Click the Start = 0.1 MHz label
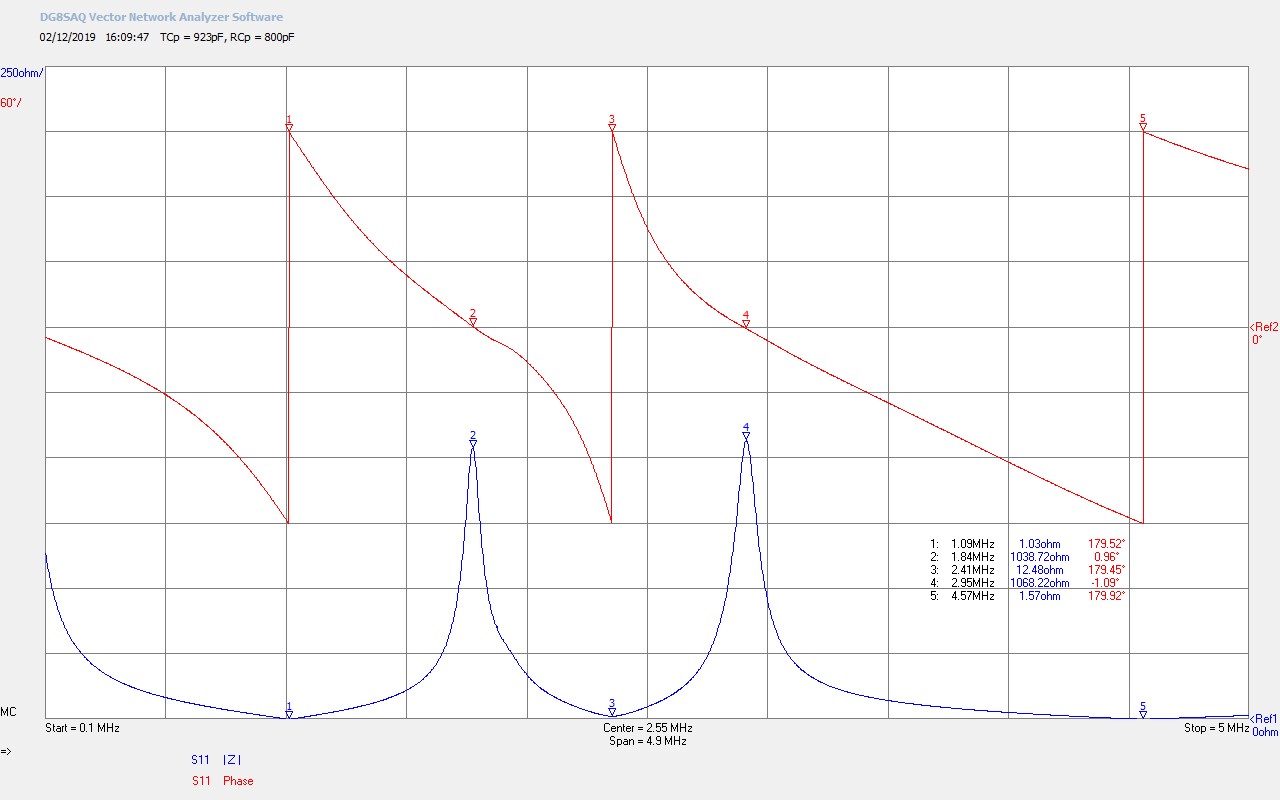 (82, 728)
